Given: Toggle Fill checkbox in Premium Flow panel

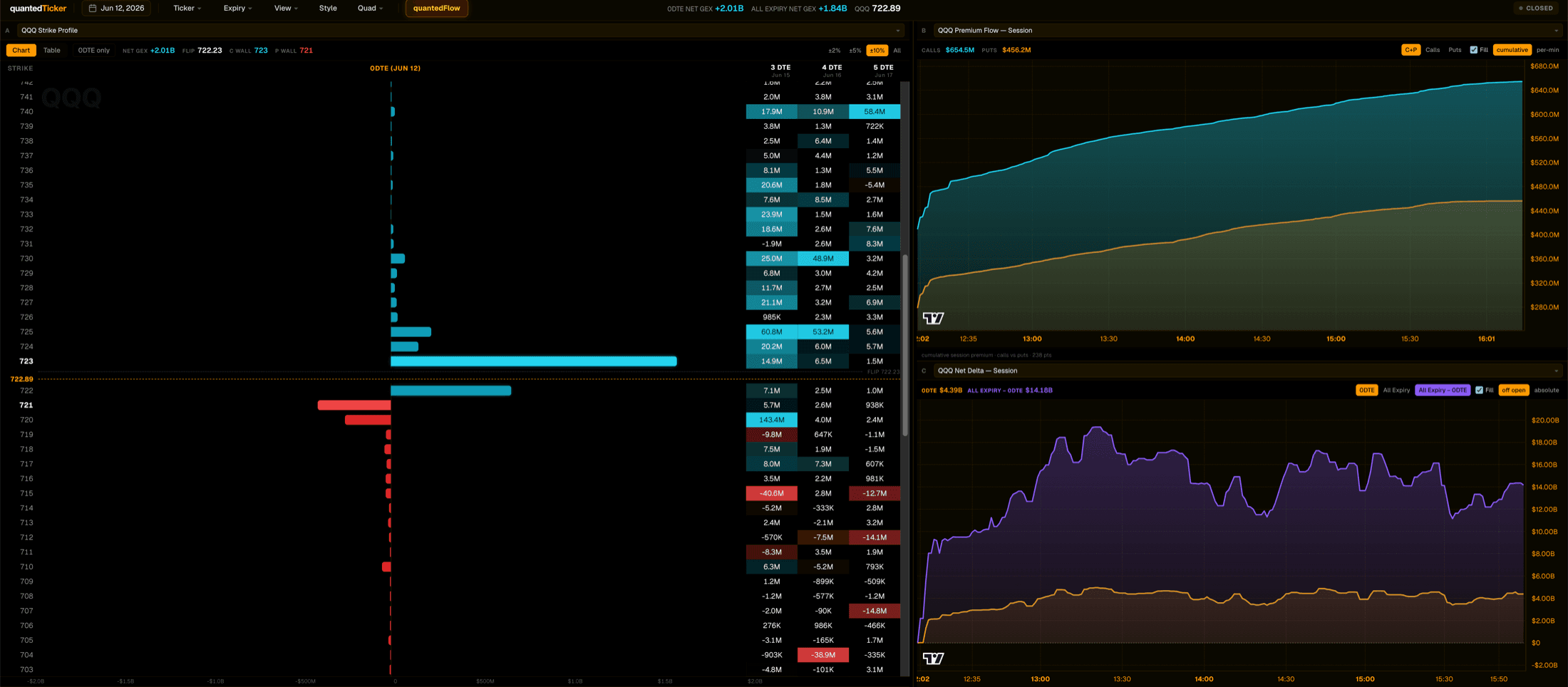Looking at the screenshot, I should 1474,50.
